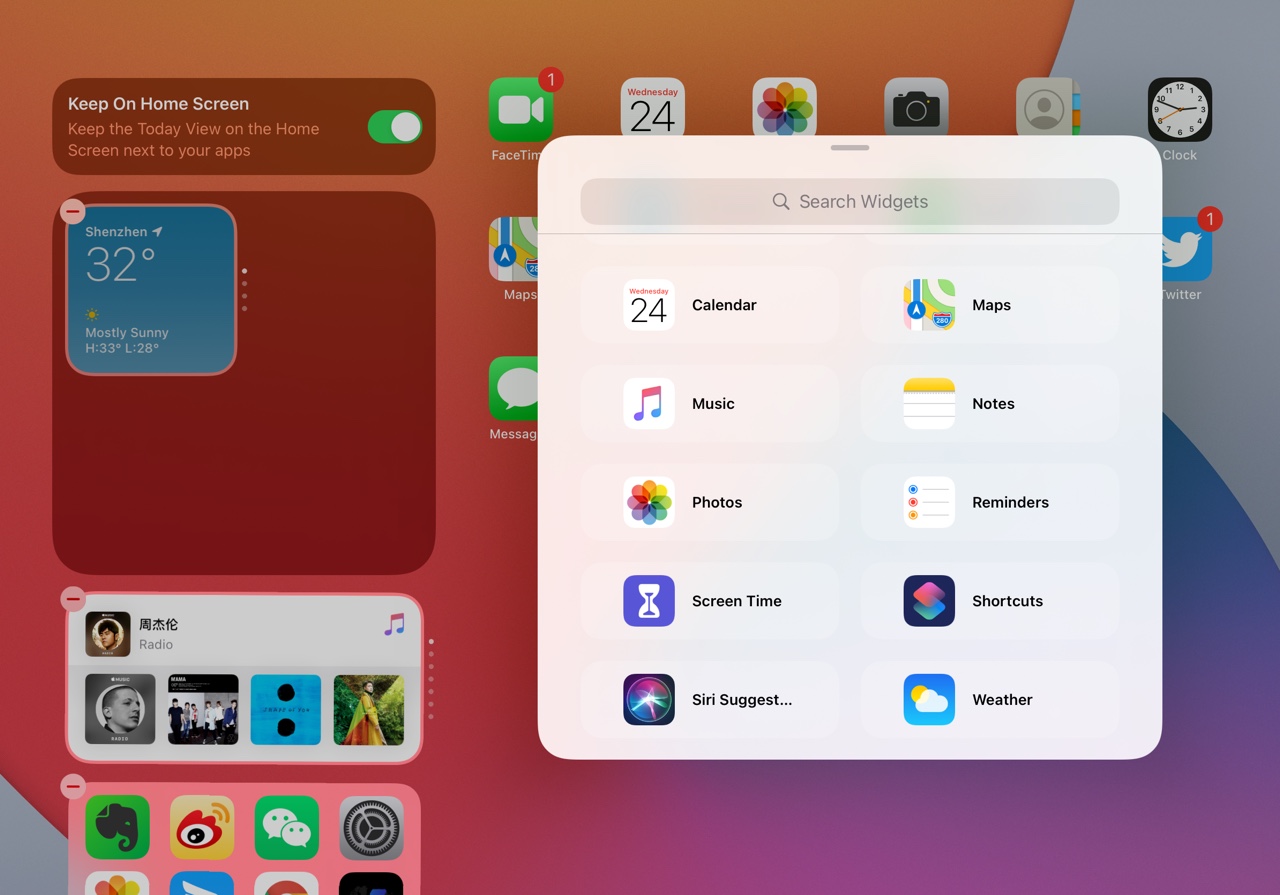Select the Calendar widget entry

(x=709, y=305)
